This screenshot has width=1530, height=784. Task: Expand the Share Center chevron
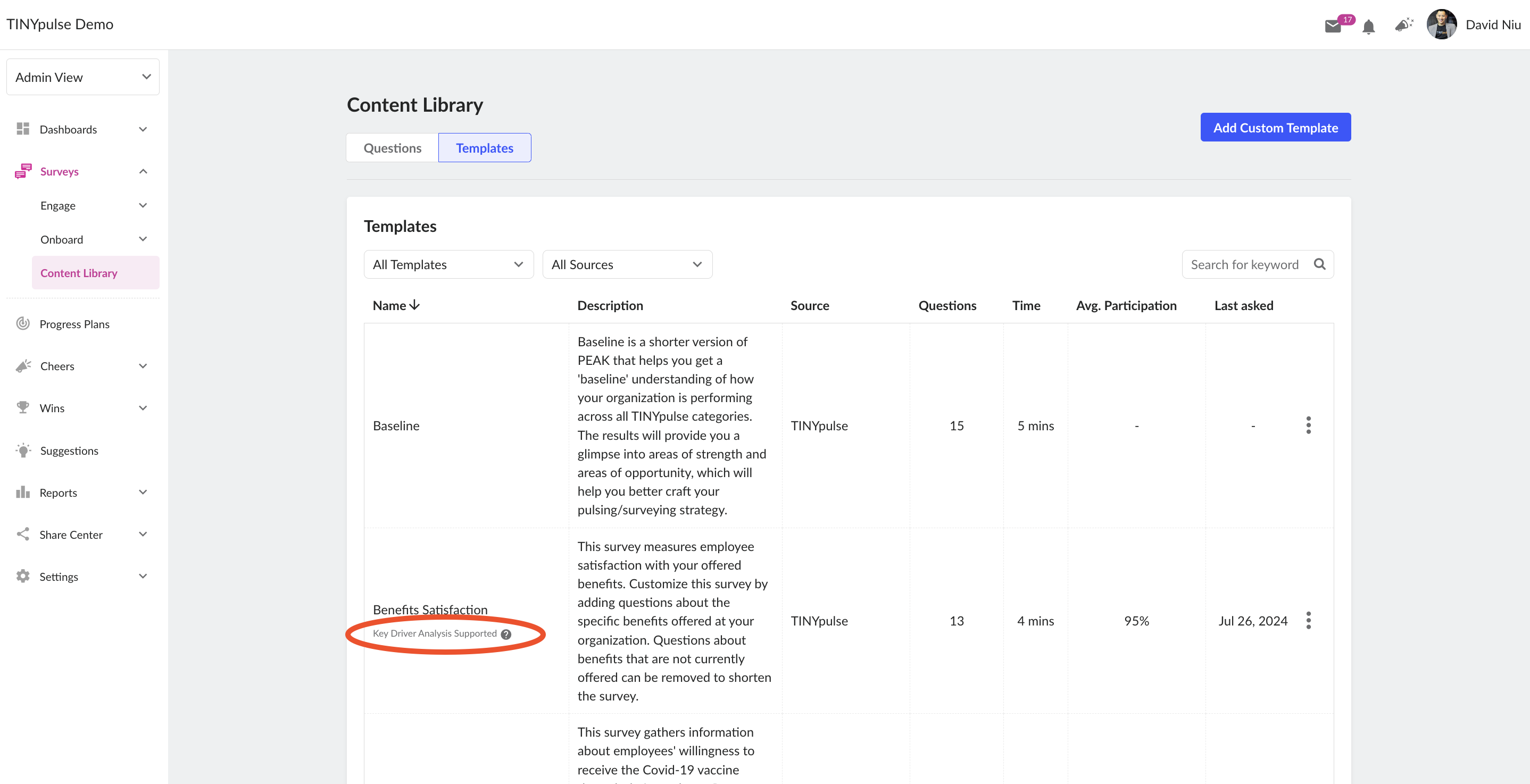pyautogui.click(x=143, y=534)
